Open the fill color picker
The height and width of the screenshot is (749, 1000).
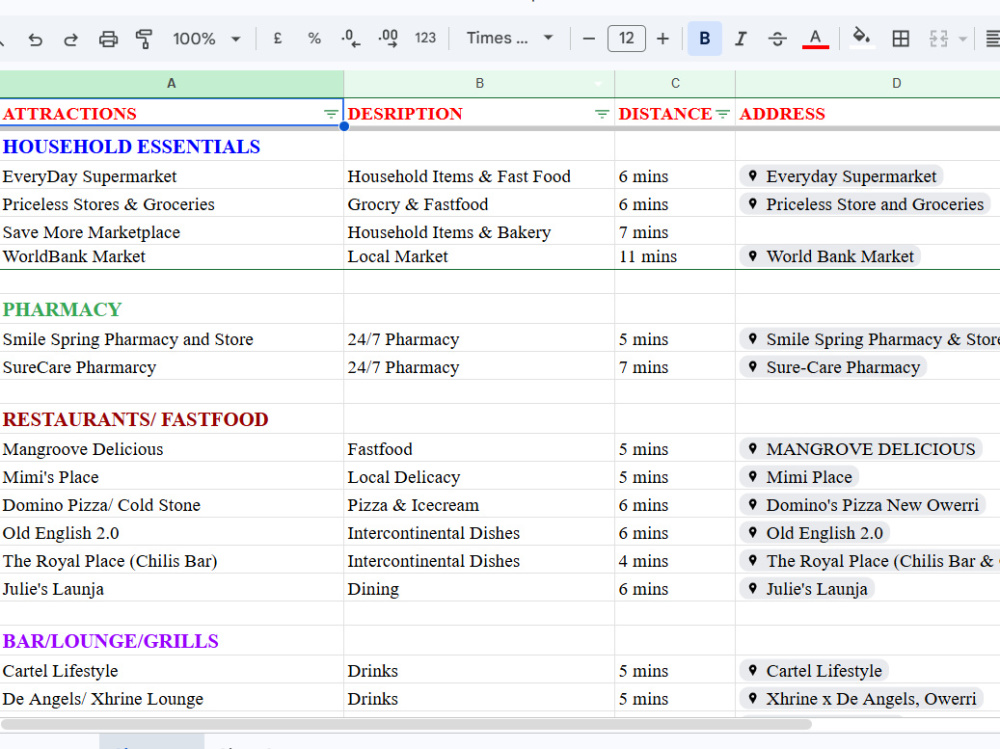(x=862, y=38)
